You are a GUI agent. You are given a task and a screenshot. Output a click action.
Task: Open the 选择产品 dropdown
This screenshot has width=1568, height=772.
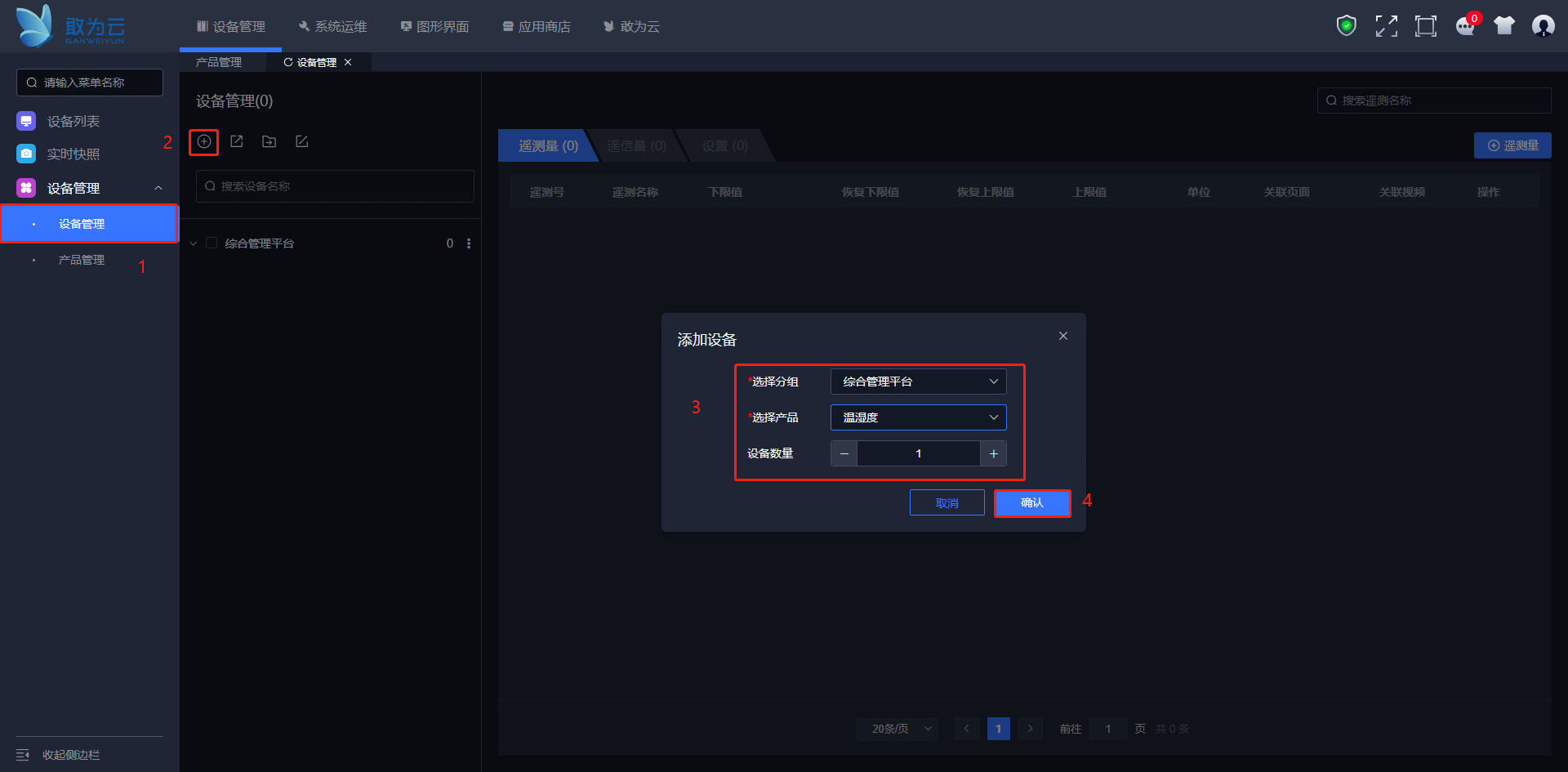click(919, 417)
